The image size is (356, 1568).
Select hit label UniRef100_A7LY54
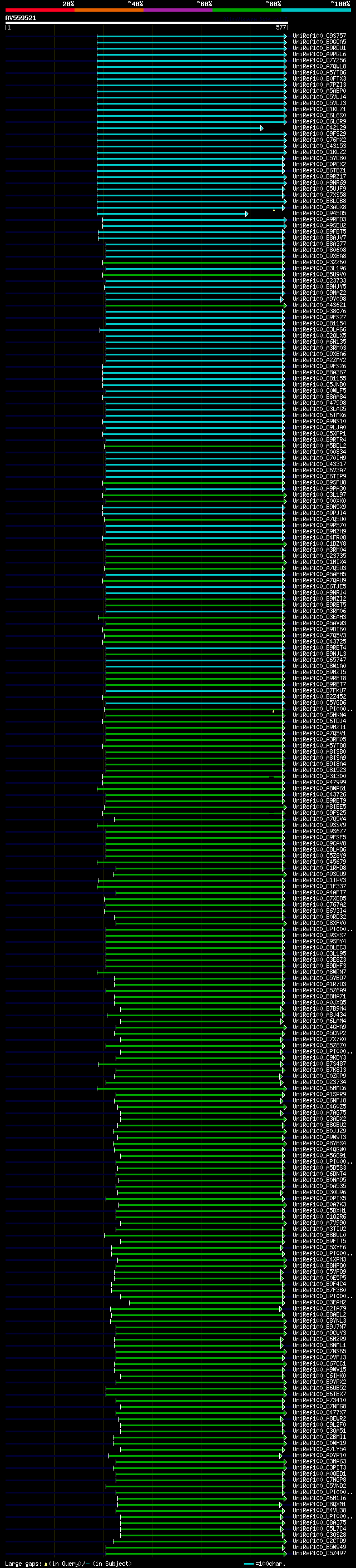tap(319, 1450)
